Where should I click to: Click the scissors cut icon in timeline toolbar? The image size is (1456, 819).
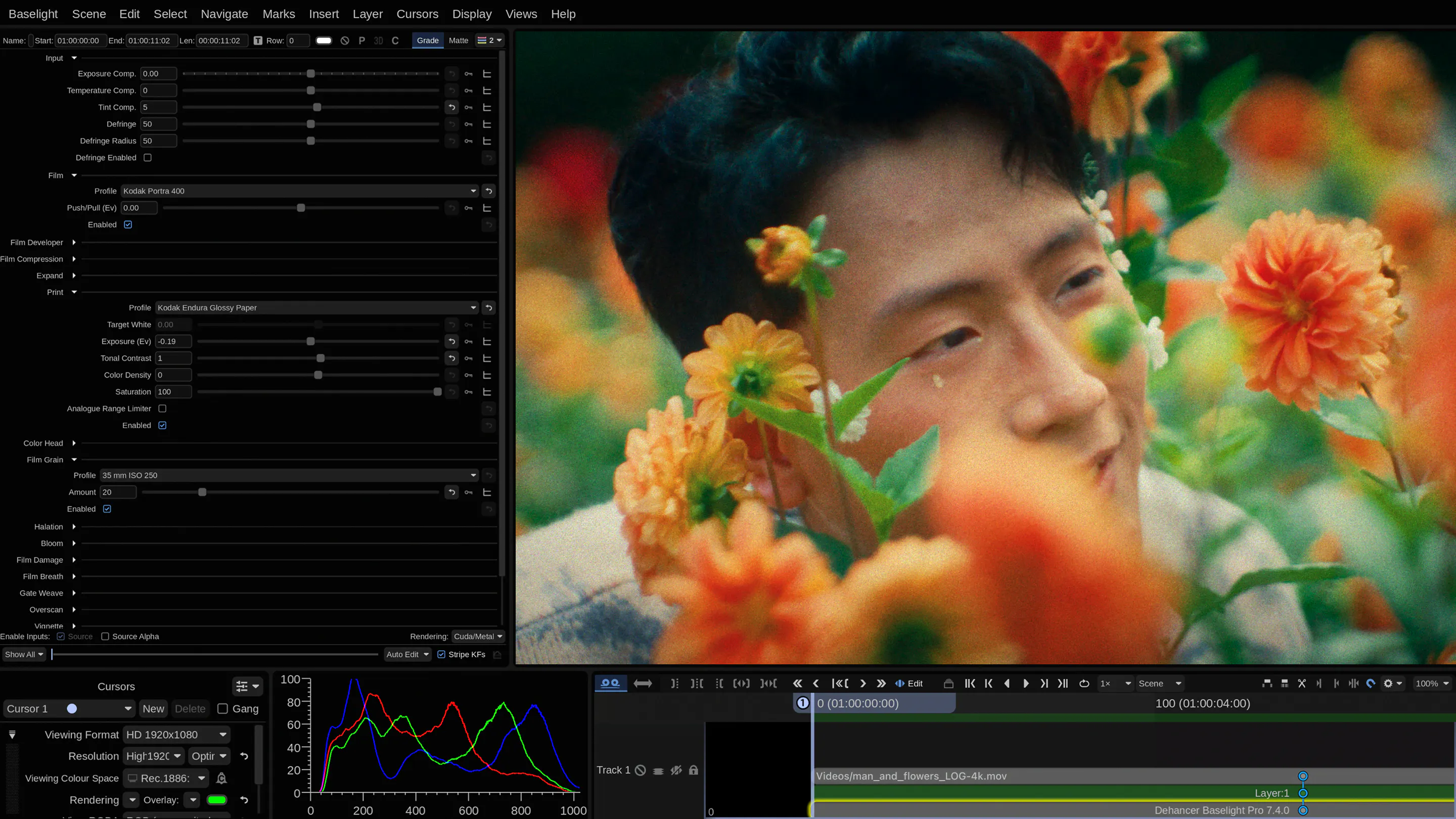click(1302, 684)
